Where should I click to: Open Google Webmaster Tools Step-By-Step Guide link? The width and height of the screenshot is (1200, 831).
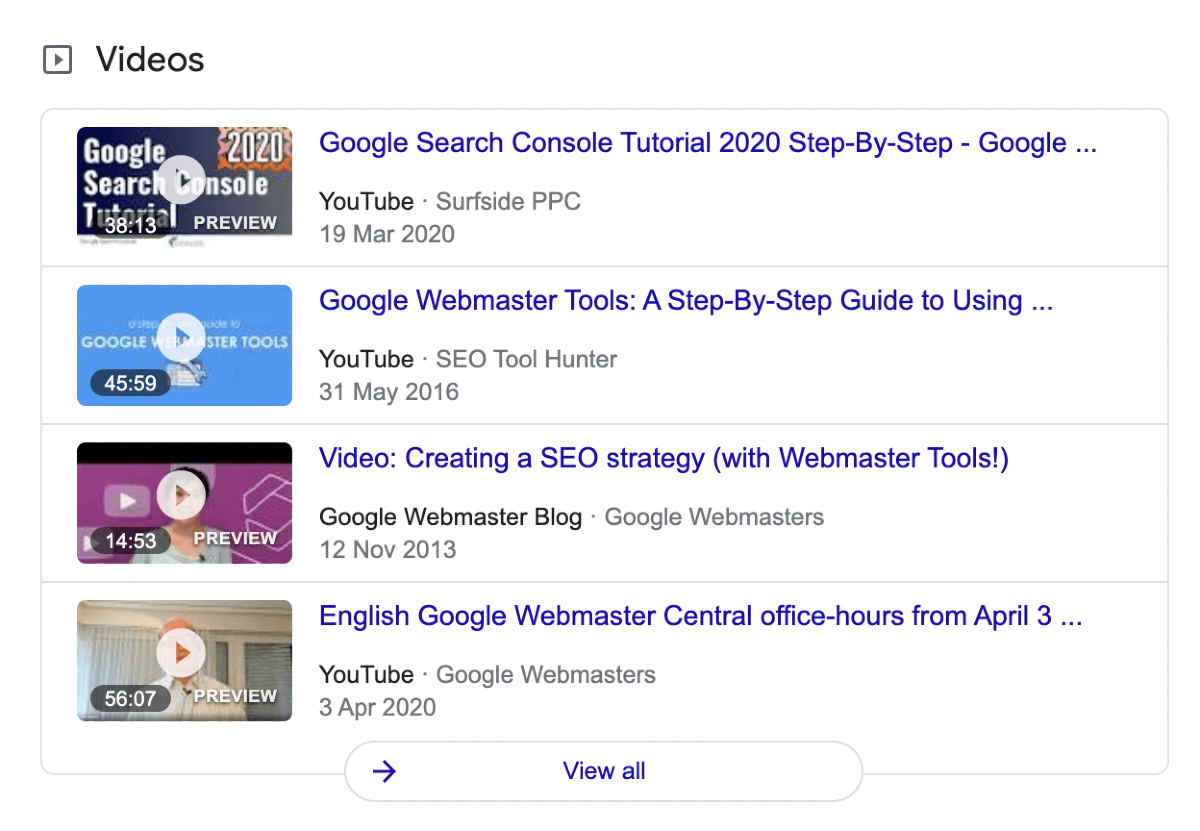click(686, 301)
